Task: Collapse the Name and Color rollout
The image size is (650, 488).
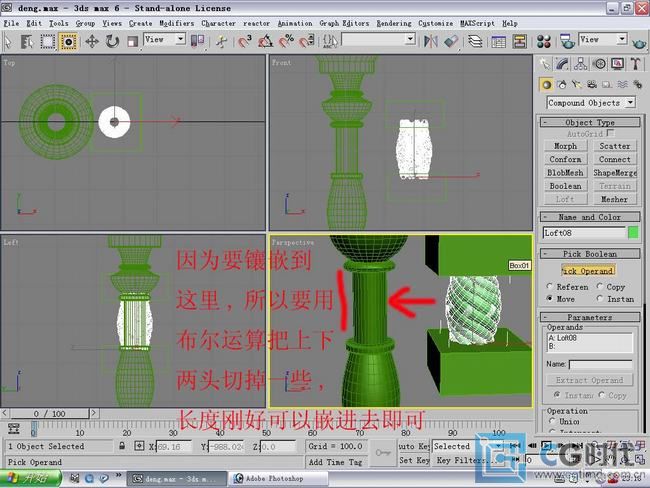Action: [x=589, y=217]
